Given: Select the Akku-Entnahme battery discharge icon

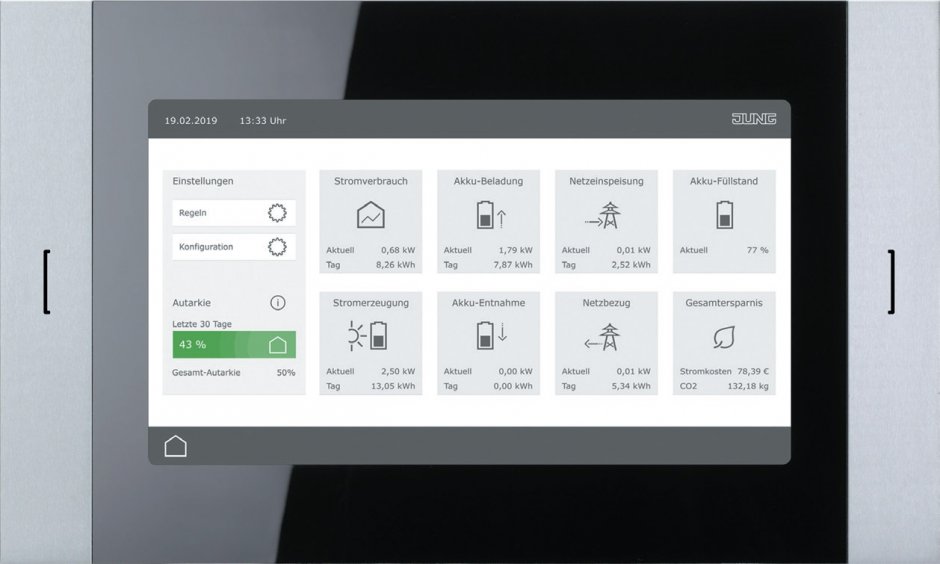Looking at the screenshot, I should click(492, 336).
